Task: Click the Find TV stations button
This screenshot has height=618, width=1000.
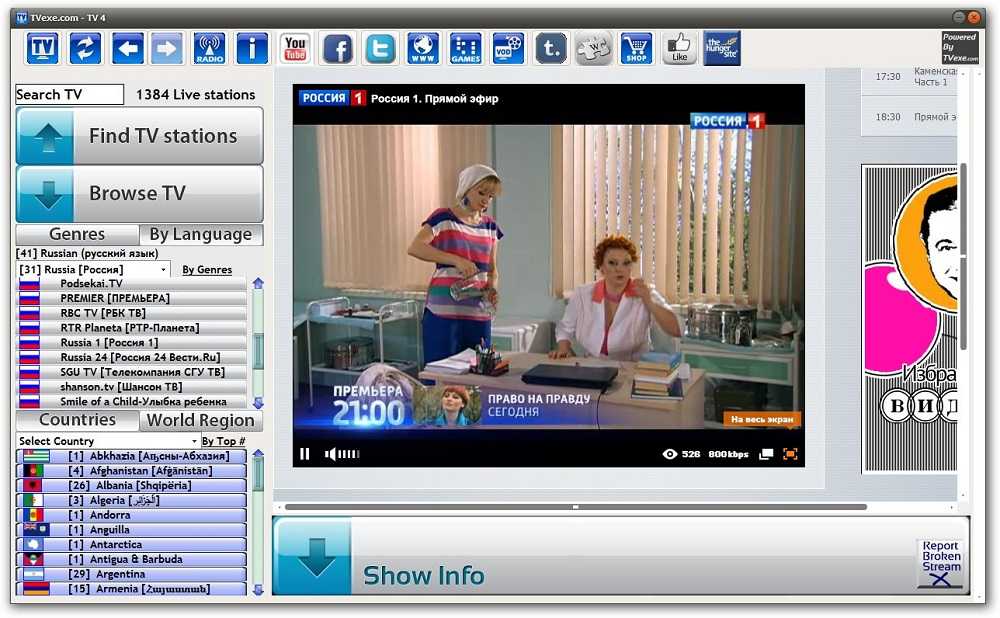Action: 140,136
